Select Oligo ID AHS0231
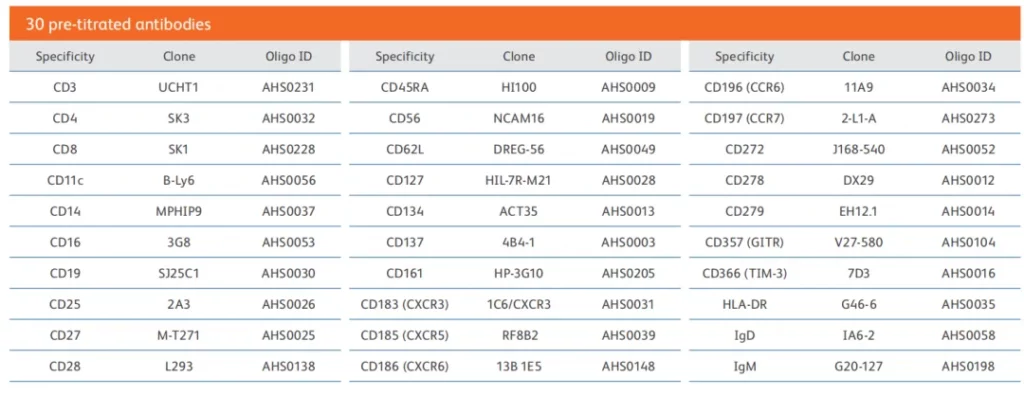The width and height of the screenshot is (1024, 395). [288, 87]
